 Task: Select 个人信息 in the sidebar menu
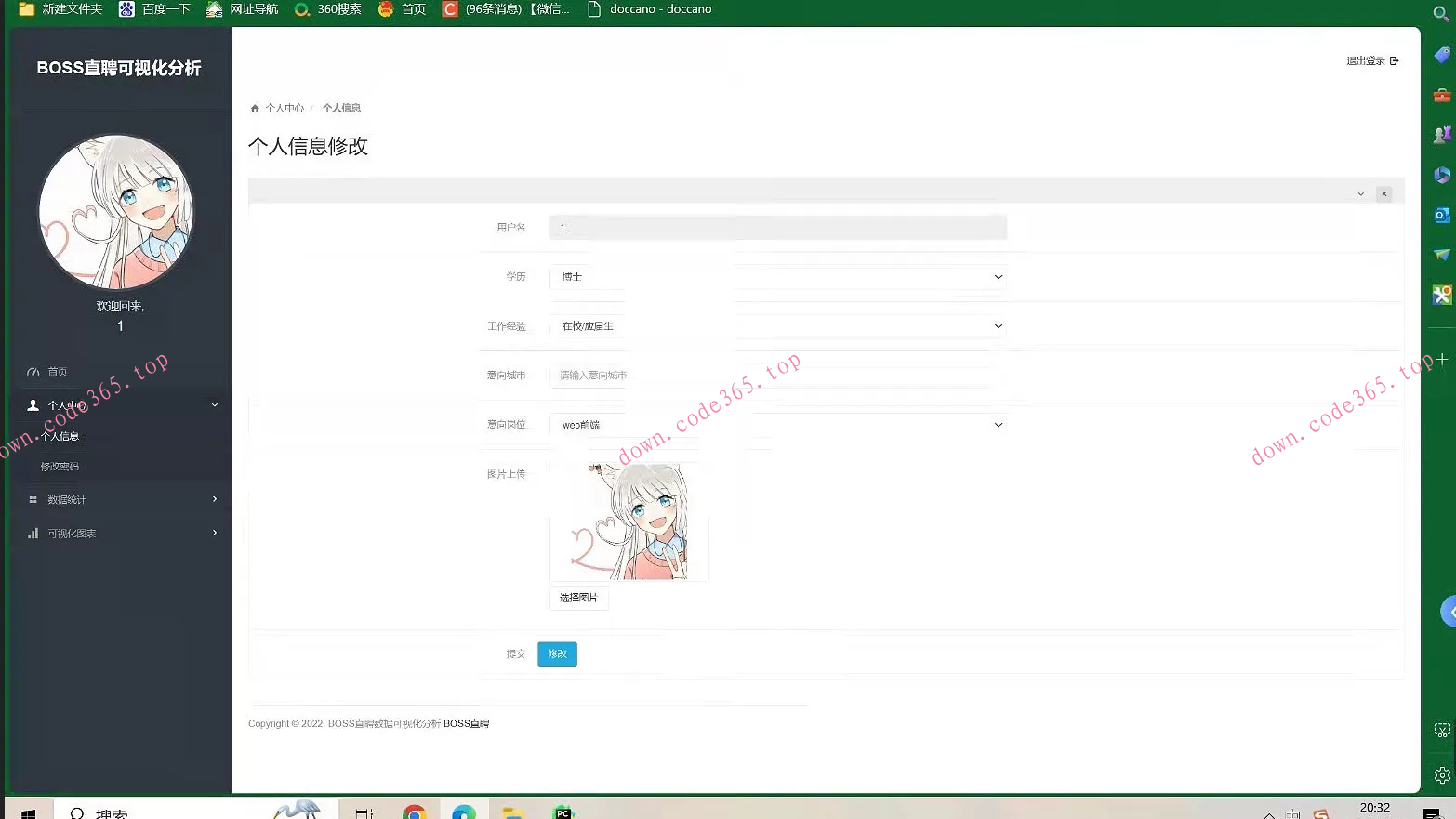coord(62,436)
